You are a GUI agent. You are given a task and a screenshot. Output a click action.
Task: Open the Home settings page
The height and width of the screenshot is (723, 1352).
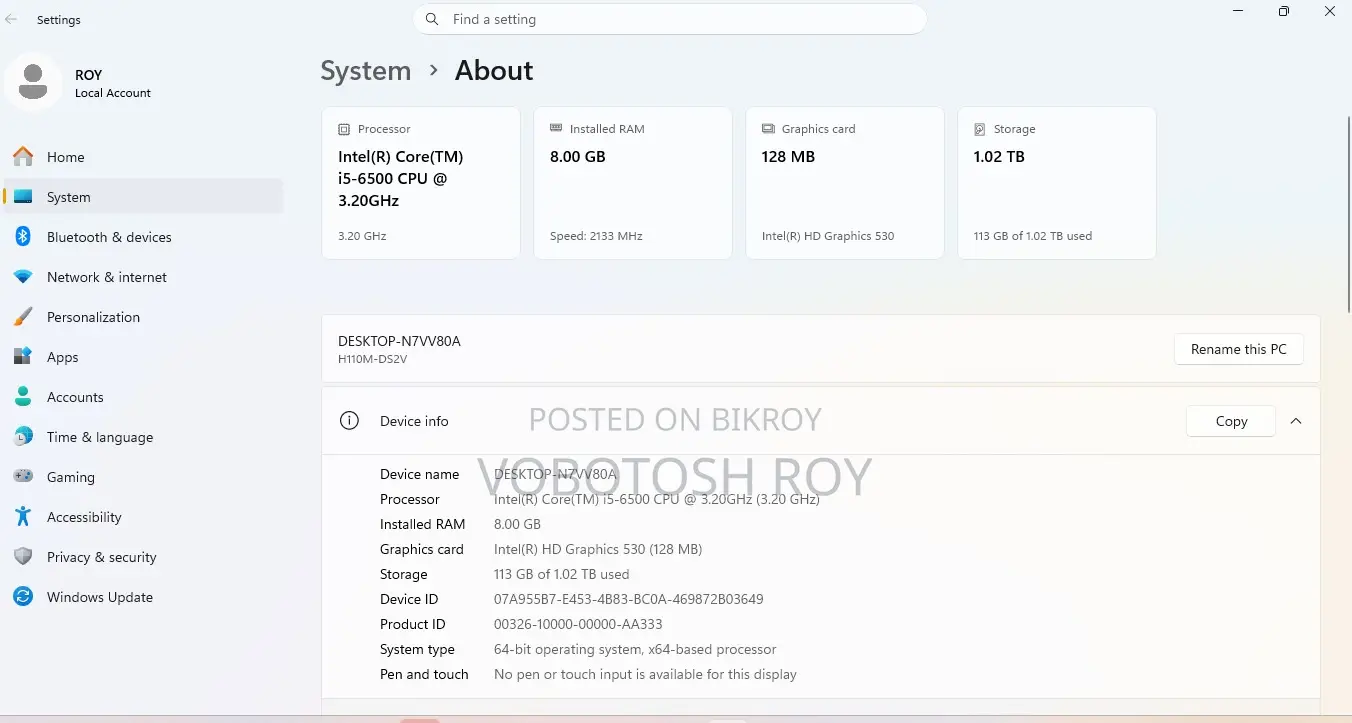[143, 157]
